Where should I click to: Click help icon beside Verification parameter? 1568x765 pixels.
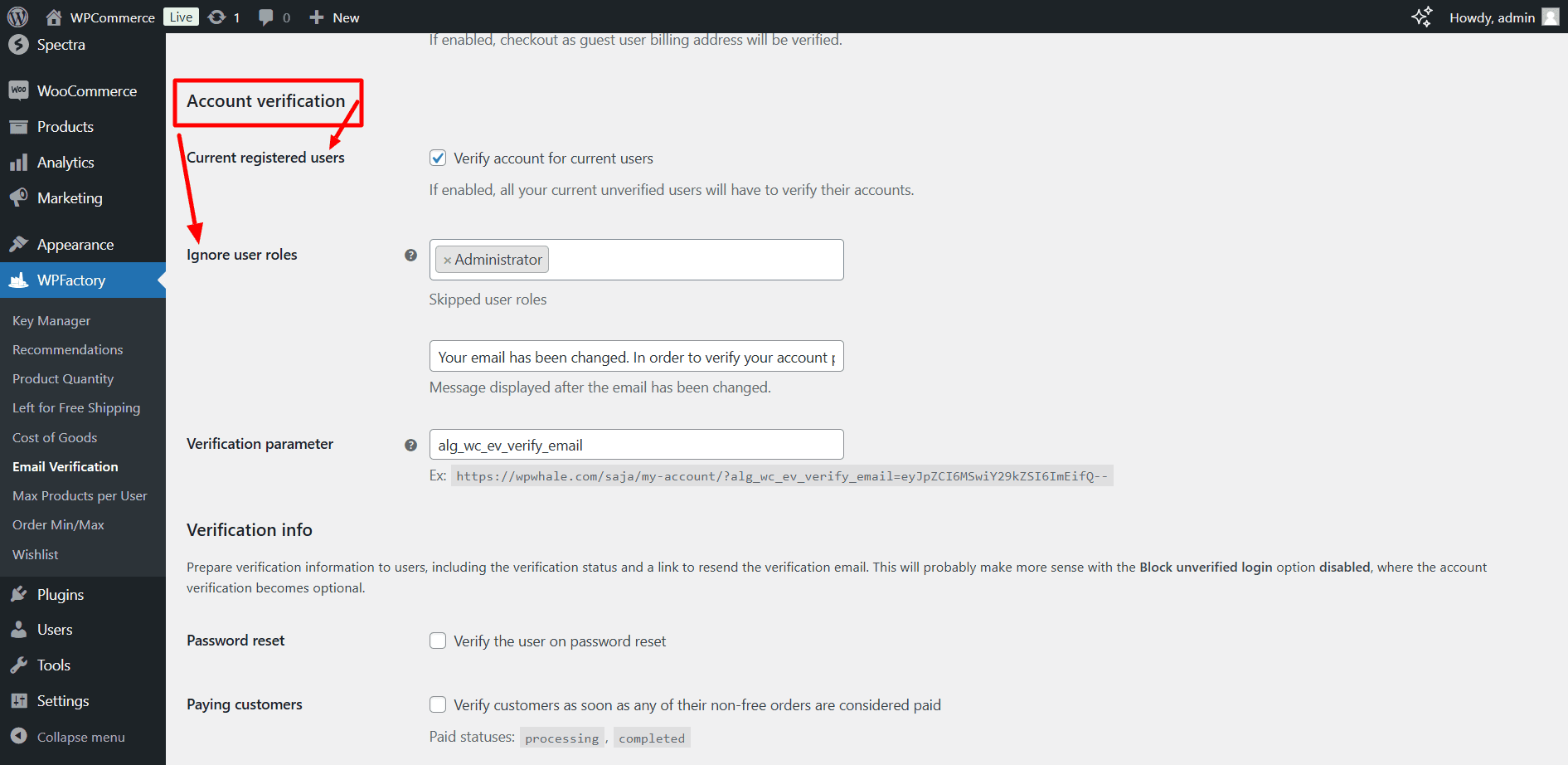410,445
